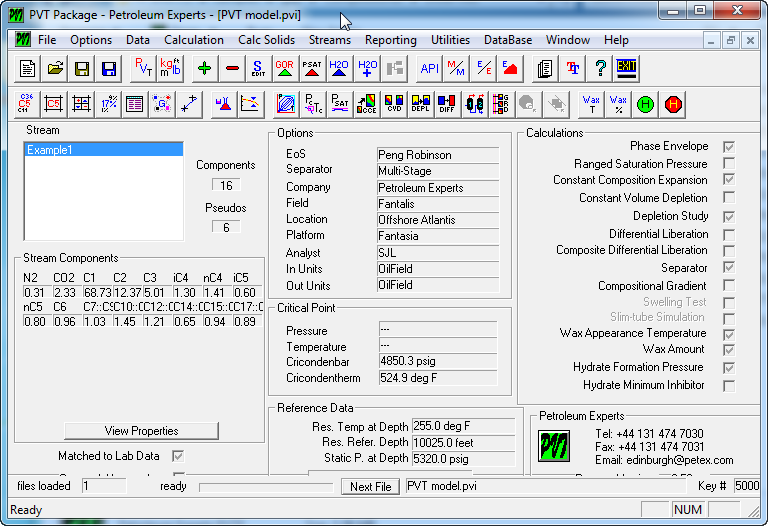Enable the Differential Liberation checkbox
768x526 pixels.
[x=729, y=234]
